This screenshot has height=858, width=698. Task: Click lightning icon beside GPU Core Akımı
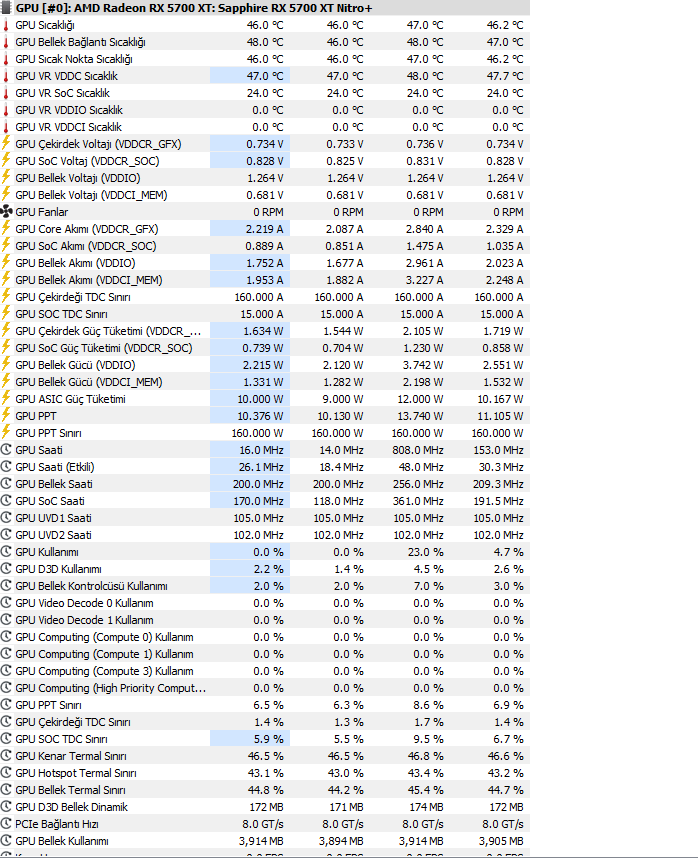pyautogui.click(x=6, y=228)
